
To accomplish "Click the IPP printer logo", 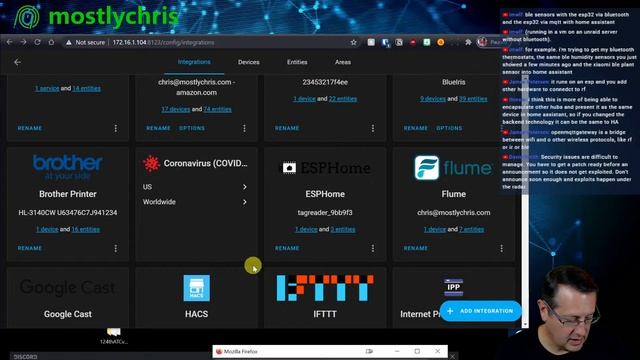I will [453, 287].
